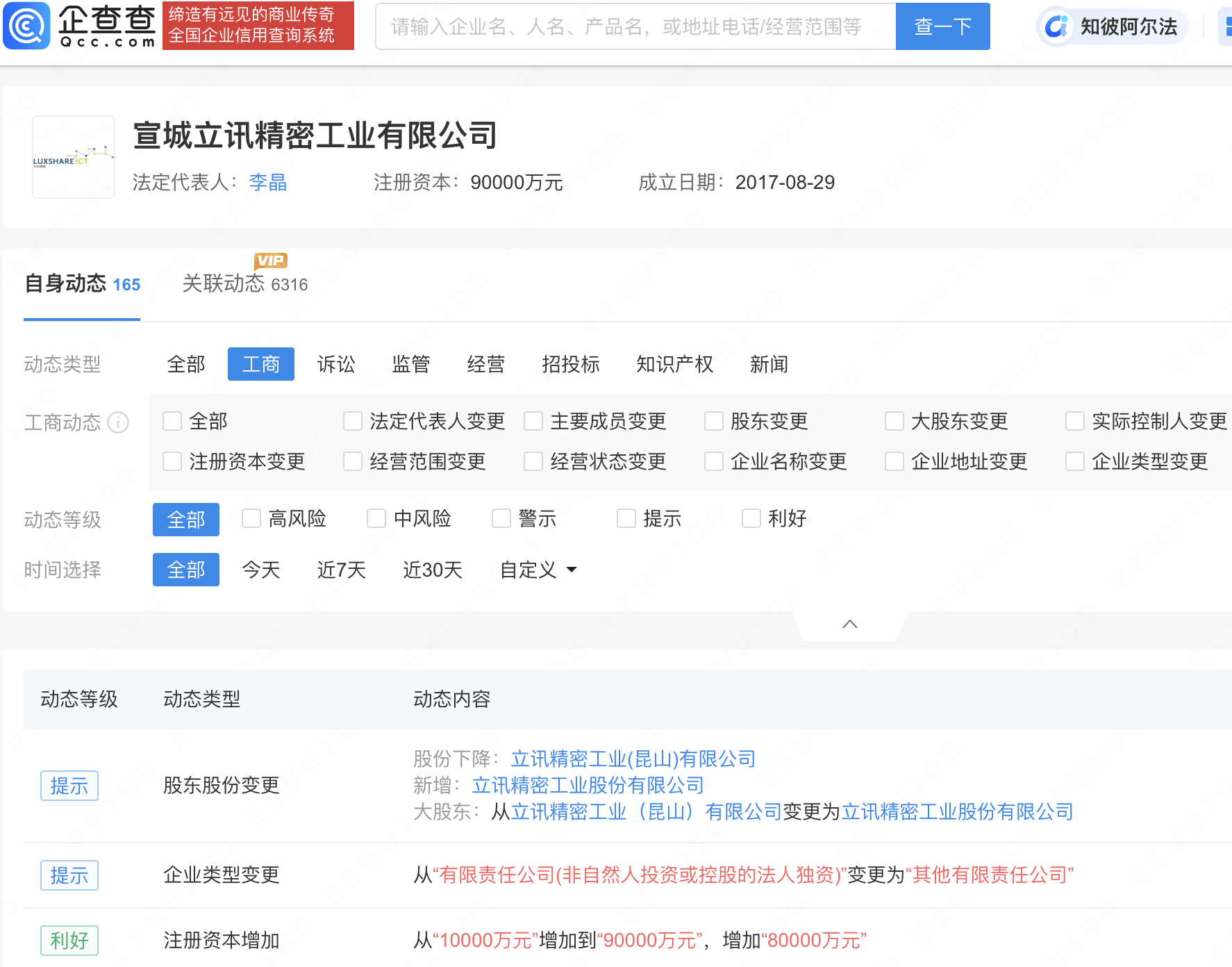Viewport: 1232px width, 967px height.
Task: Check the 利好 level checkbox
Action: 751,518
